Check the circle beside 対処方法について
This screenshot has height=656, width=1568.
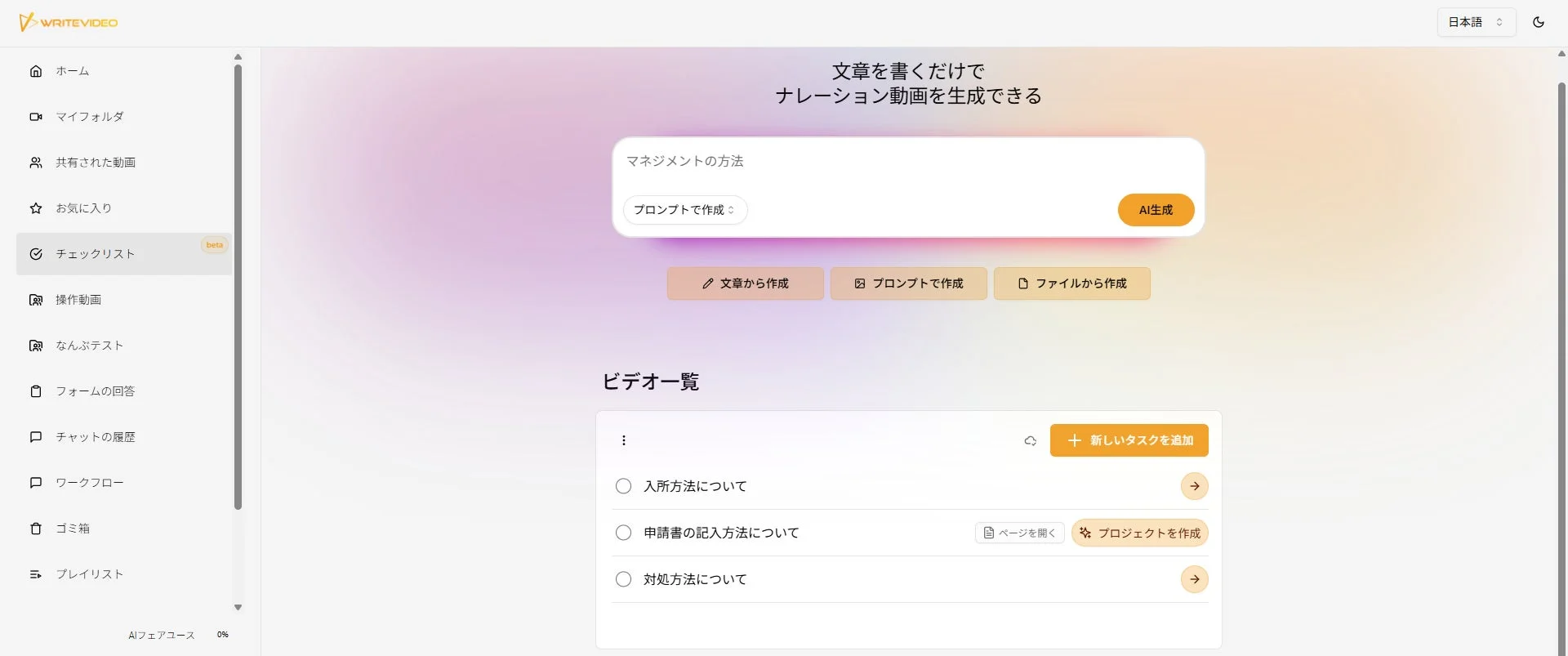623,578
